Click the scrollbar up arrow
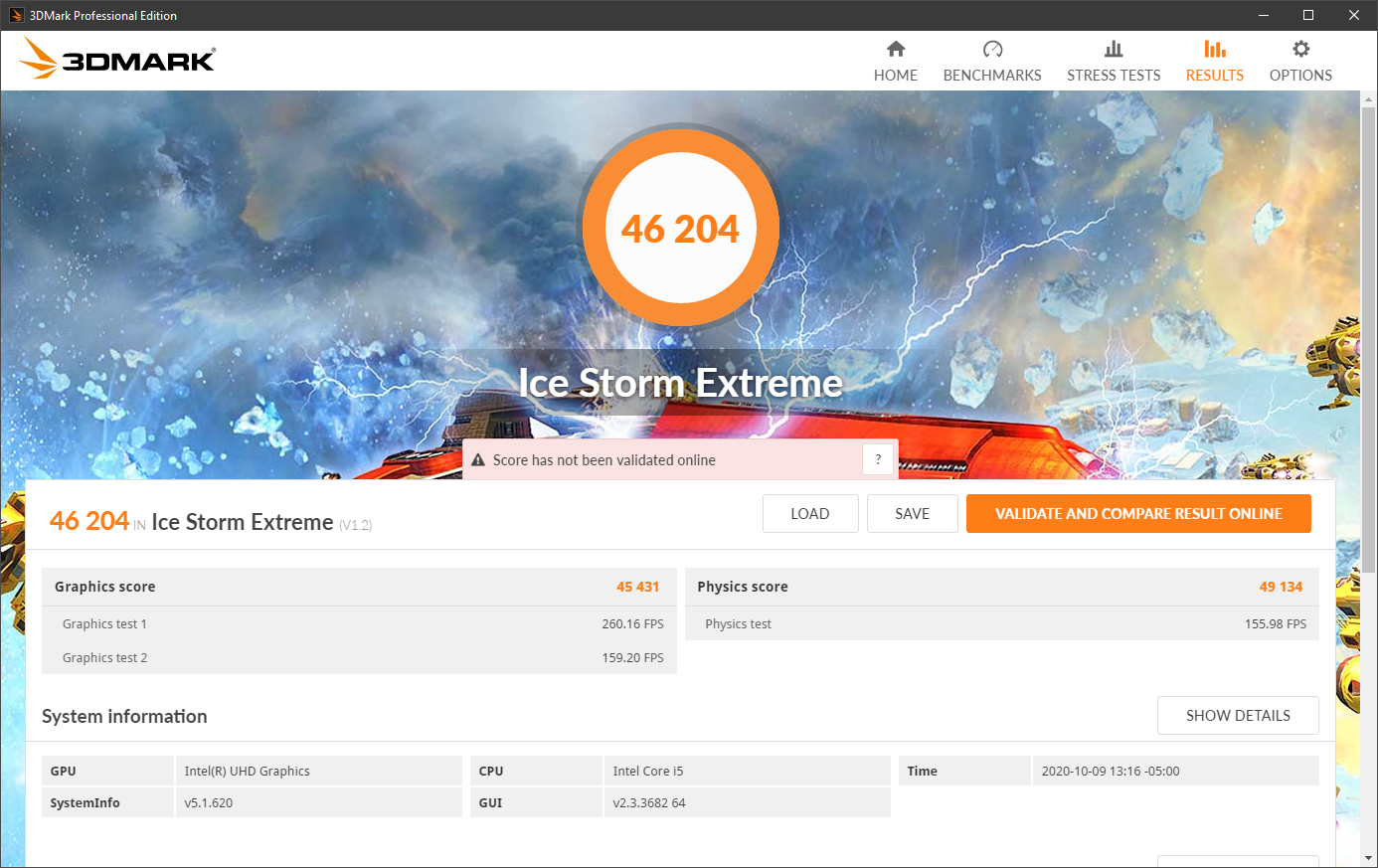This screenshot has width=1378, height=868. pos(1369,98)
